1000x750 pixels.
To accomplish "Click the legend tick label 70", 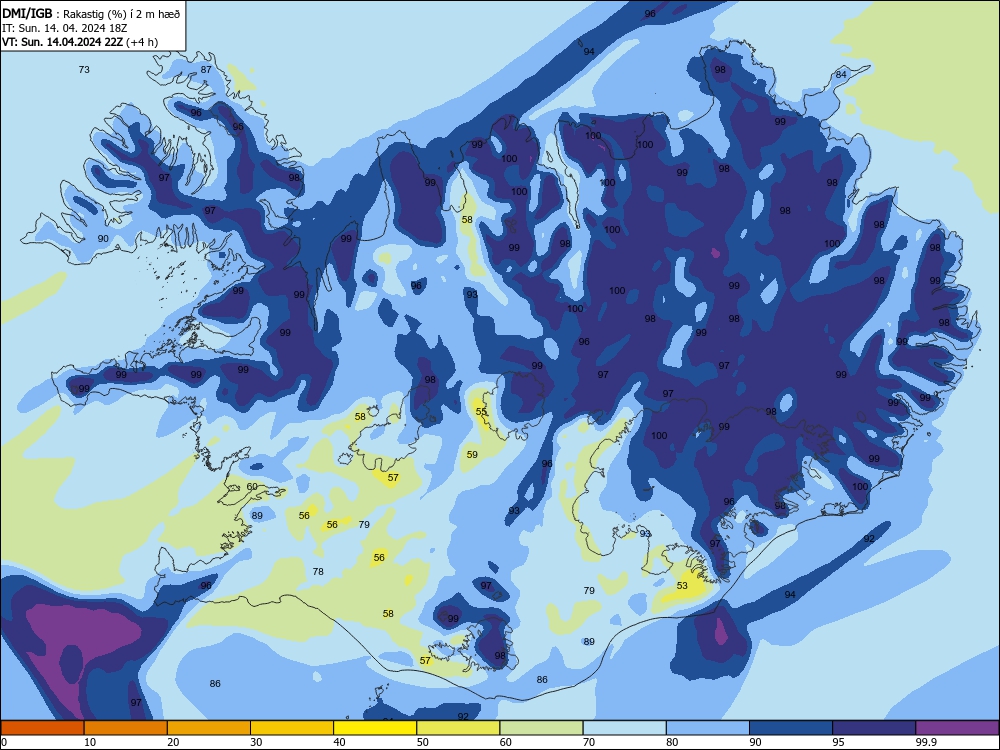I will pyautogui.click(x=589, y=742).
